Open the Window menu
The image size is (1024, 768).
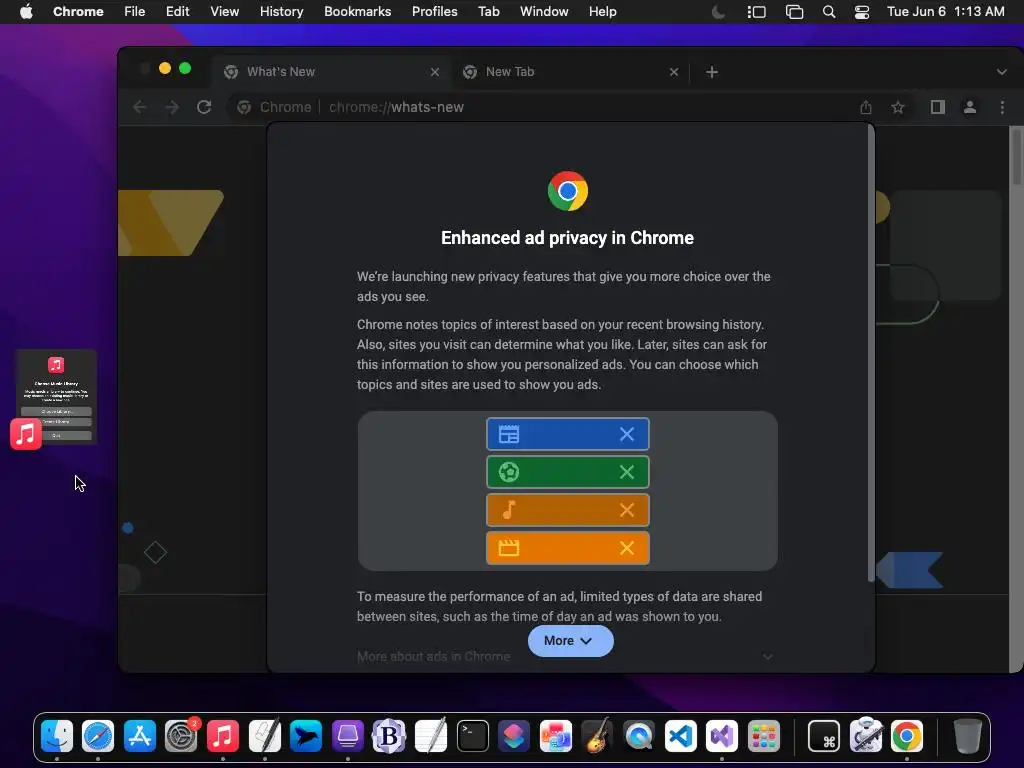pos(544,12)
